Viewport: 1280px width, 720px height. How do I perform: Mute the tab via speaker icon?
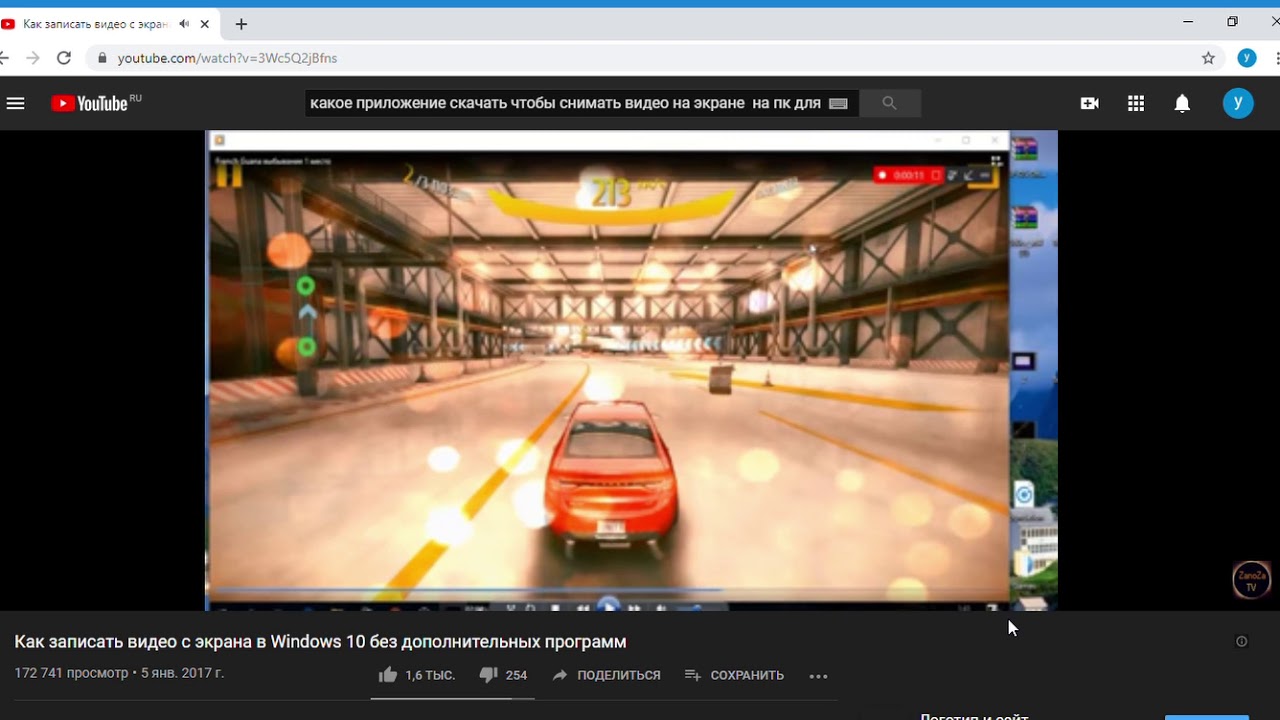184,24
